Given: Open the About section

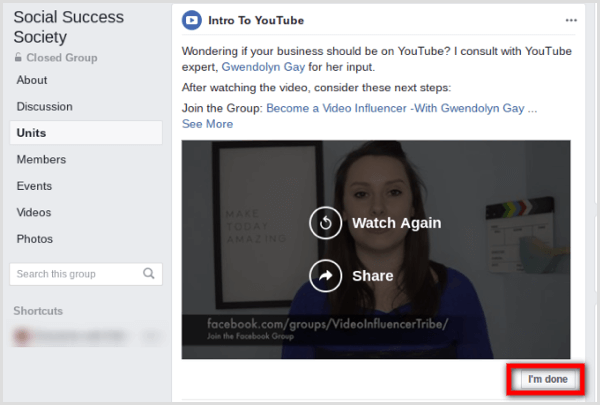Looking at the screenshot, I should point(32,80).
